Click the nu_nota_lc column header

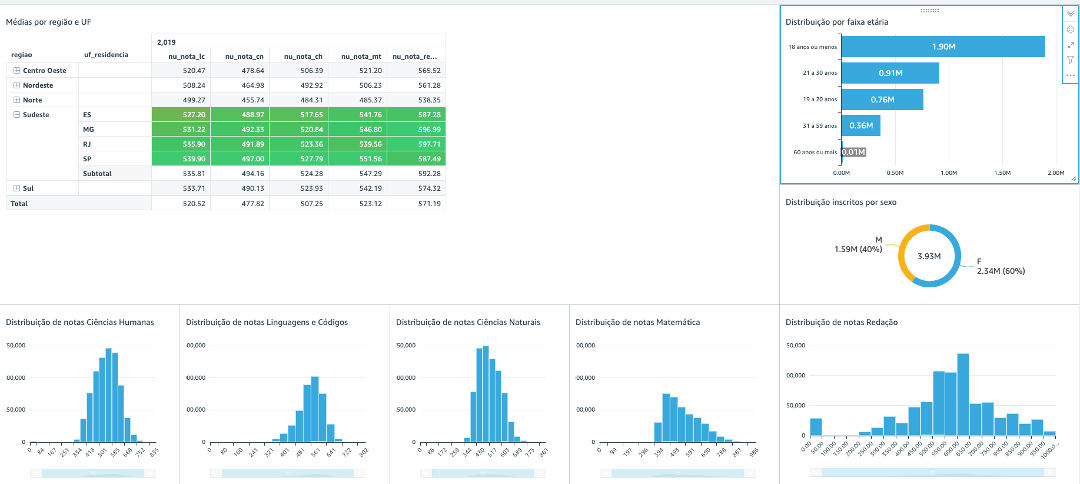pyautogui.click(x=187, y=56)
